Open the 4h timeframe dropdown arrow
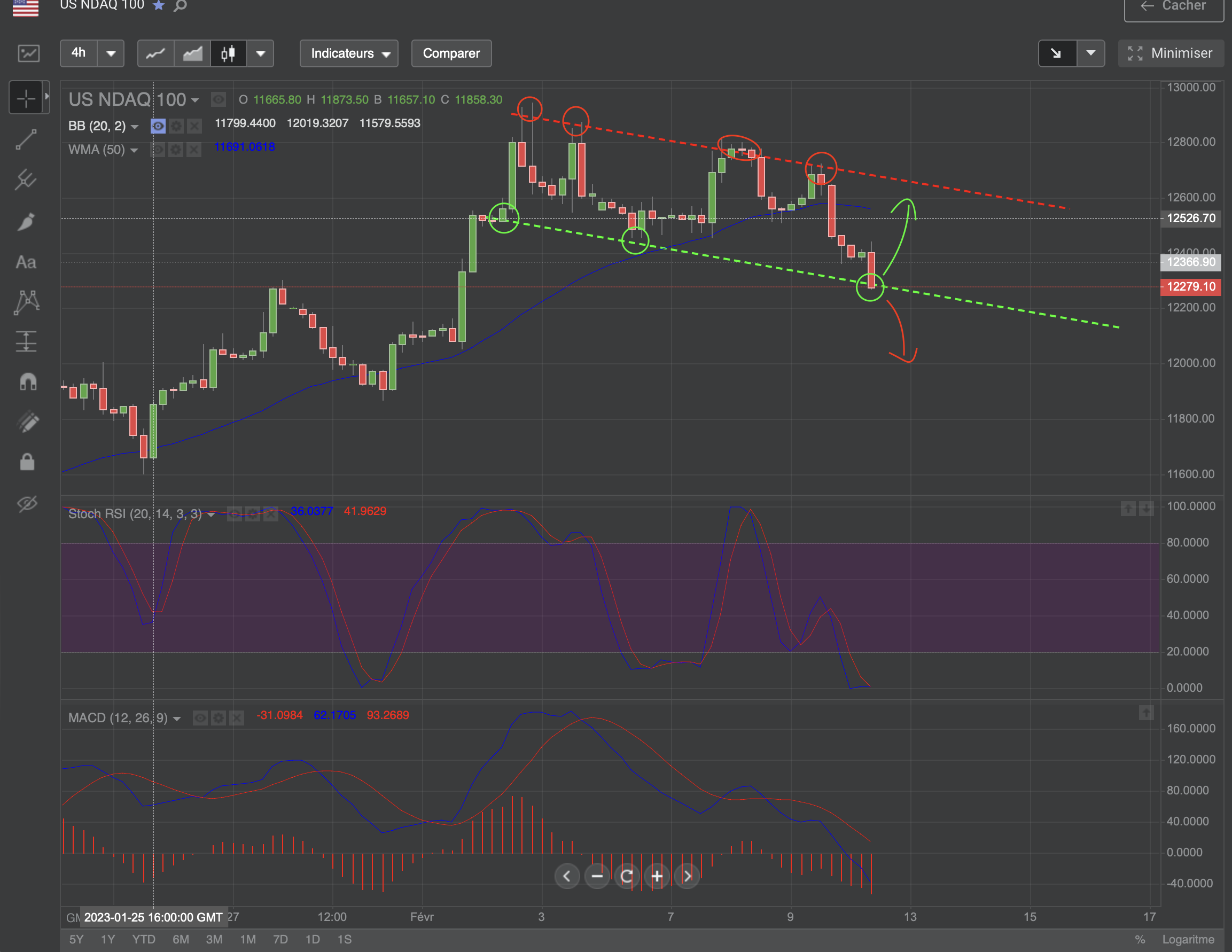Viewport: 1232px width, 952px height. [111, 53]
